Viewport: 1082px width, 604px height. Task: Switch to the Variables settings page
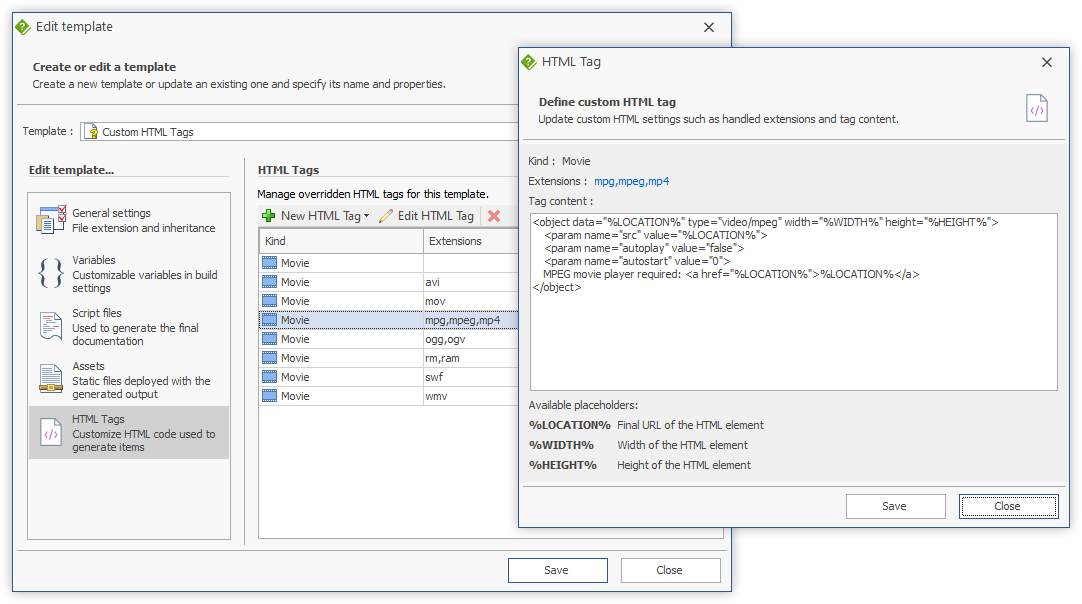pyautogui.click(x=129, y=274)
